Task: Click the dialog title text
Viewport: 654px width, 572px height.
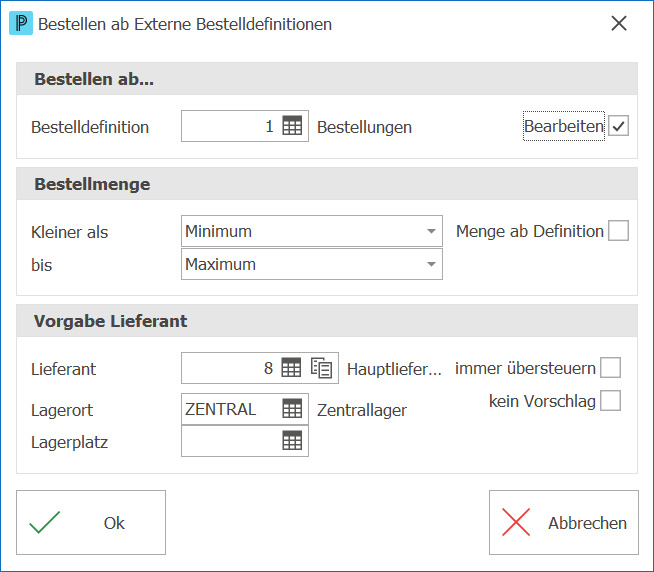Action: pyautogui.click(x=185, y=24)
